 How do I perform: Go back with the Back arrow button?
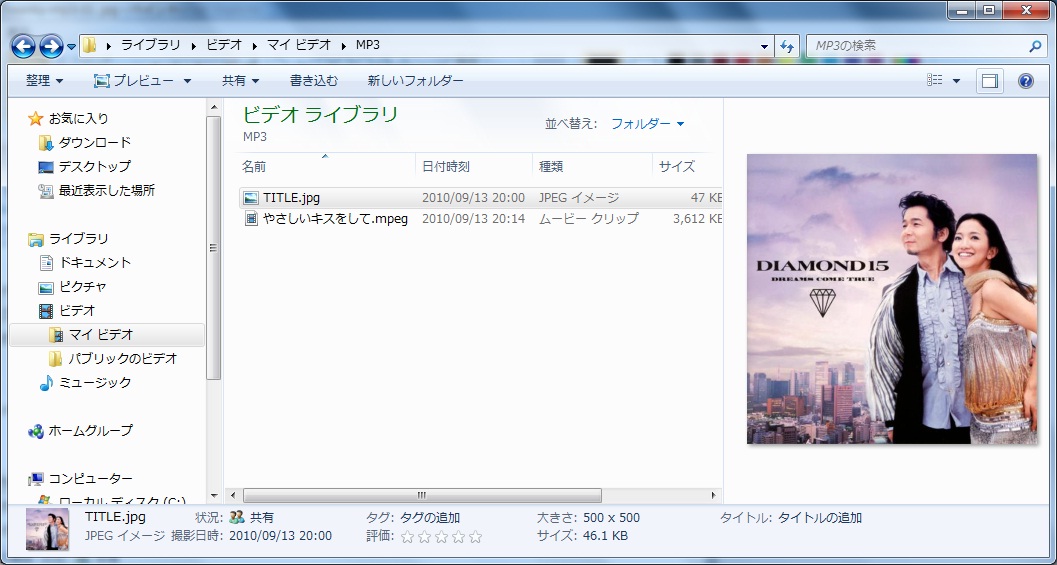pyautogui.click(x=23, y=46)
